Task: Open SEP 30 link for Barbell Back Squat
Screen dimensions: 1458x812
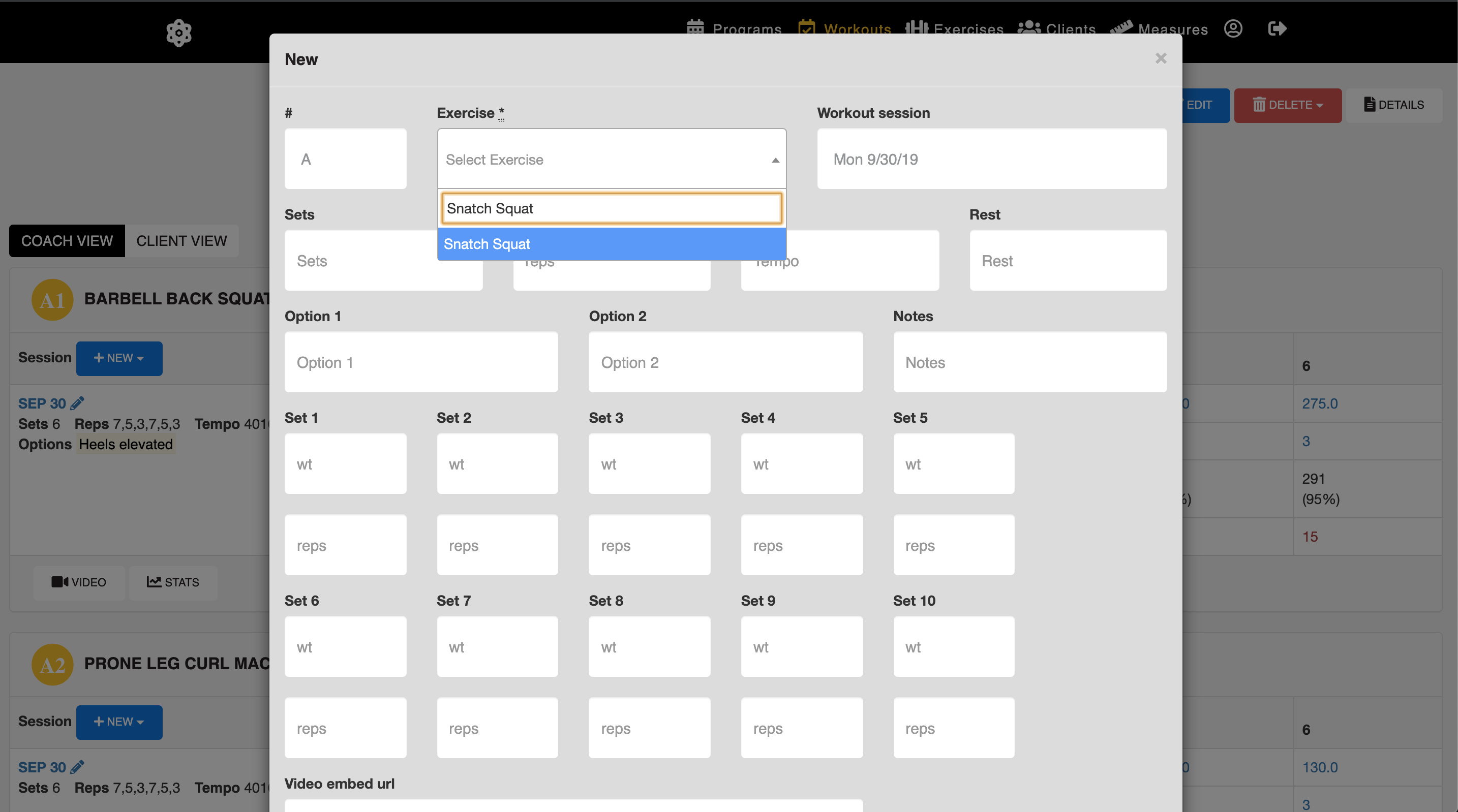Action: click(42, 403)
